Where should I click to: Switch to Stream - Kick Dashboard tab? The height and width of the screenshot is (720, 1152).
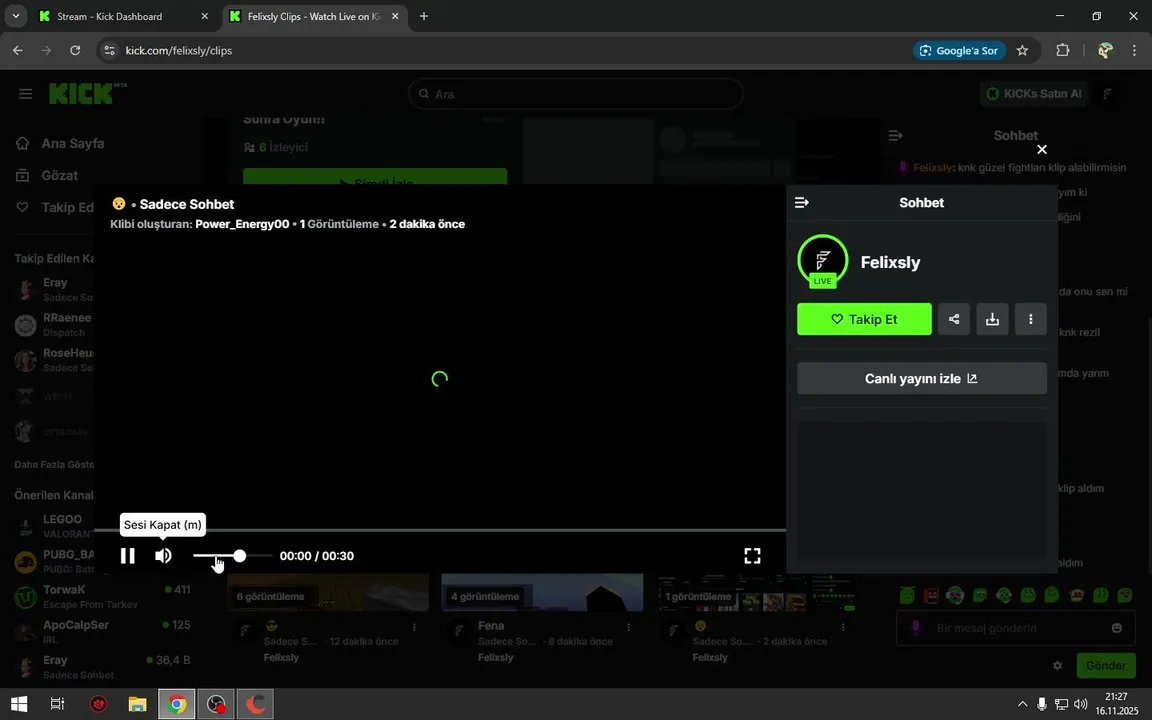coord(123,16)
